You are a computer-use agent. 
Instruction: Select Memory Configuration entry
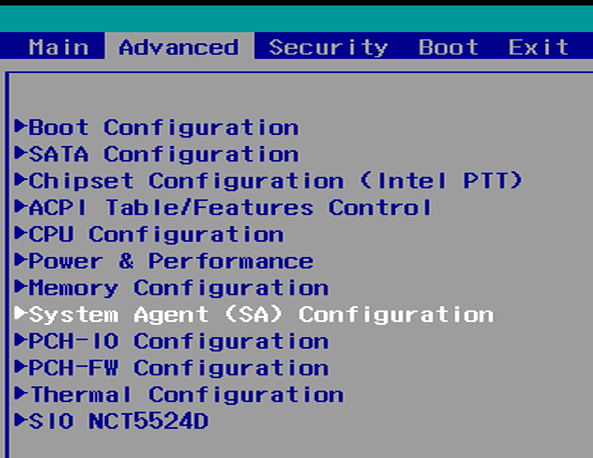coord(179,289)
